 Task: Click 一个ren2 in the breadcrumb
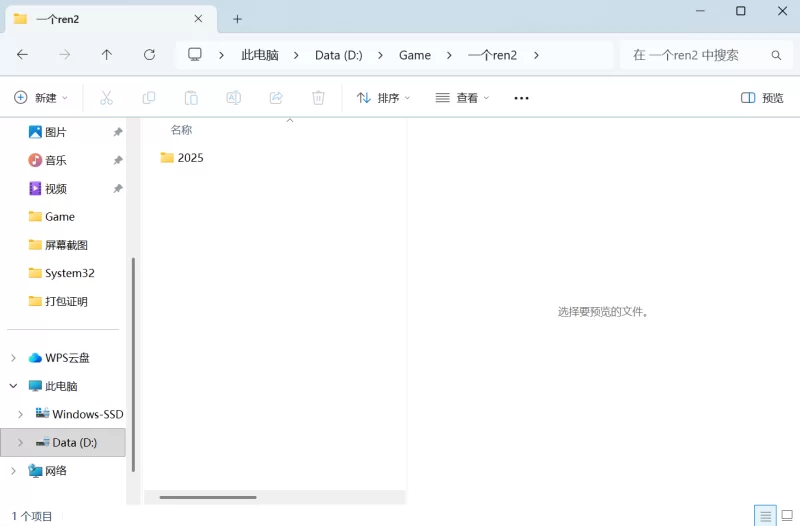point(492,55)
